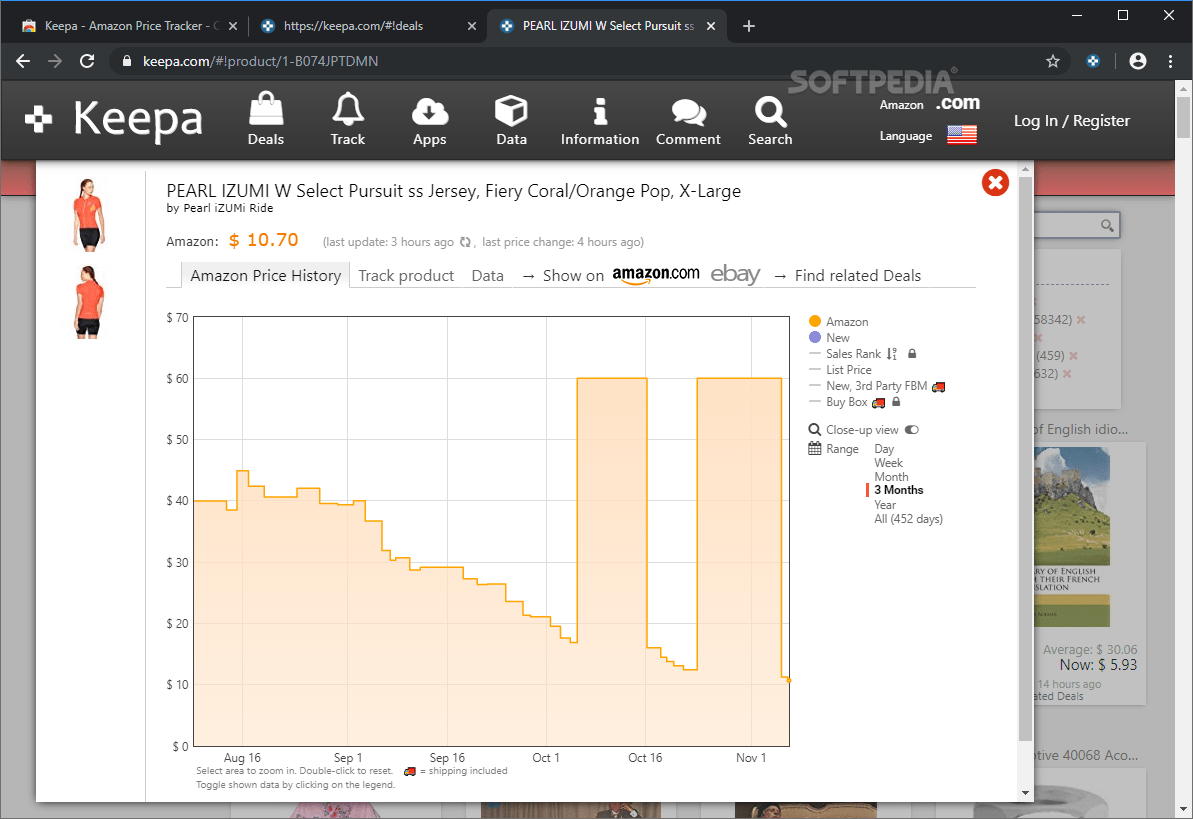
Task: Click the background page search magnifier
Action: (1107, 225)
